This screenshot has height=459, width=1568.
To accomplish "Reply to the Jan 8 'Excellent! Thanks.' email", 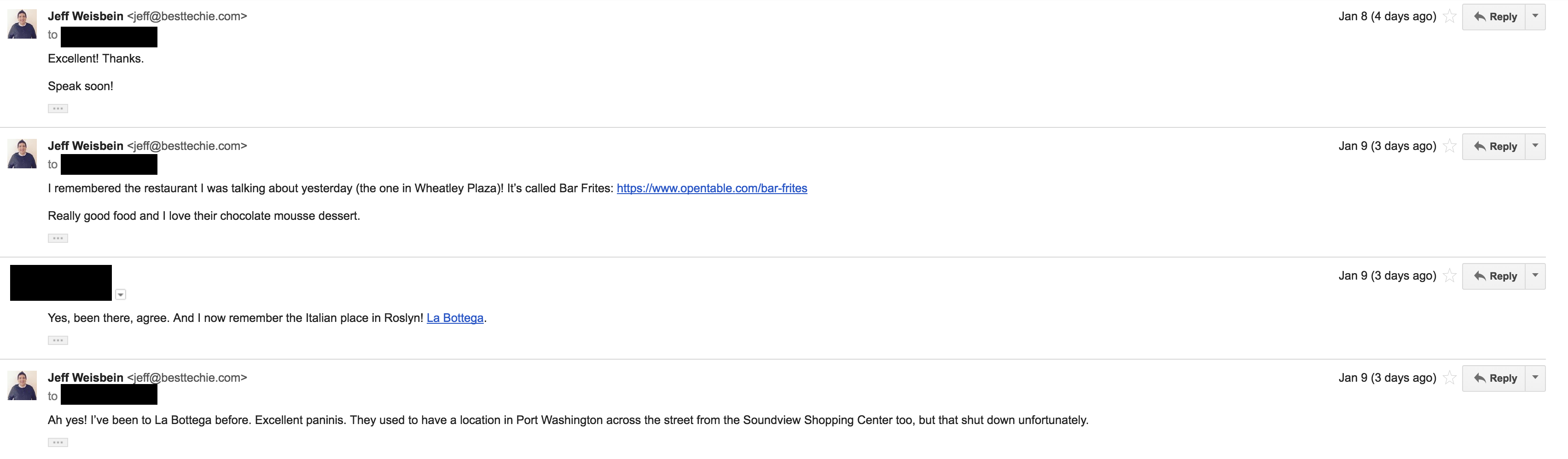I will point(1494,17).
